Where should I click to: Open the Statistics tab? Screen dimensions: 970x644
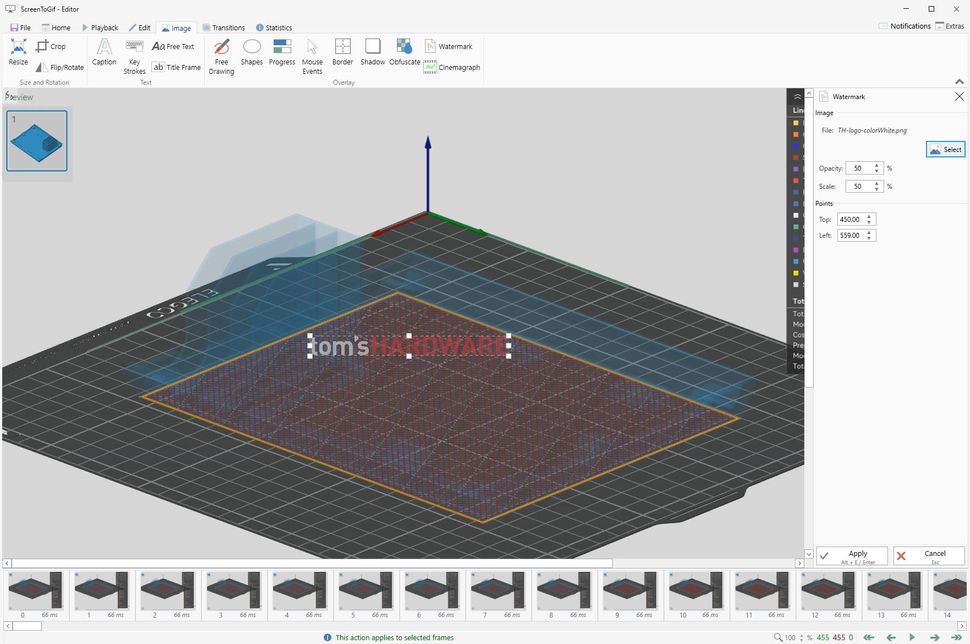coord(273,28)
